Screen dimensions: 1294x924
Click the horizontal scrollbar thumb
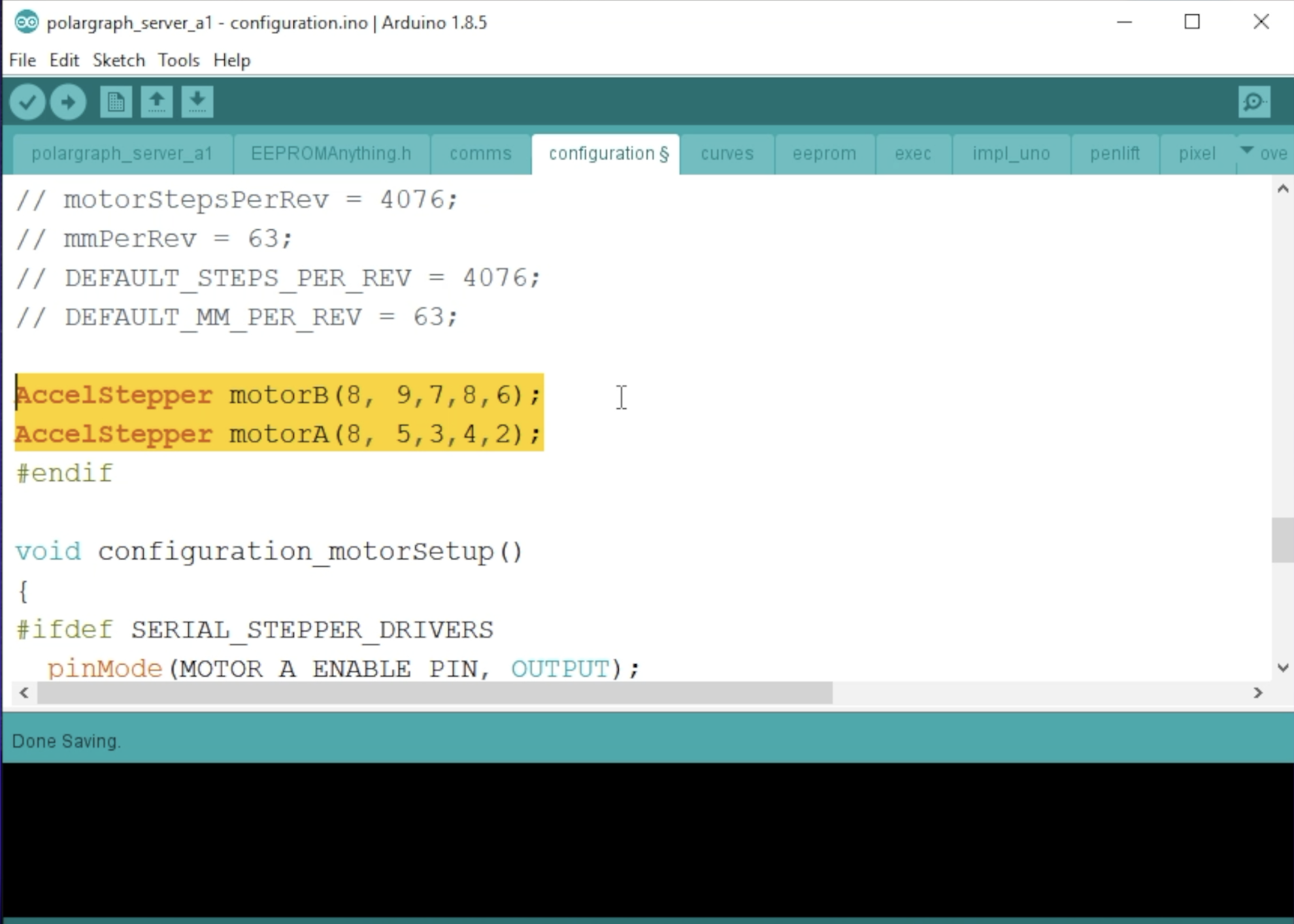(435, 693)
